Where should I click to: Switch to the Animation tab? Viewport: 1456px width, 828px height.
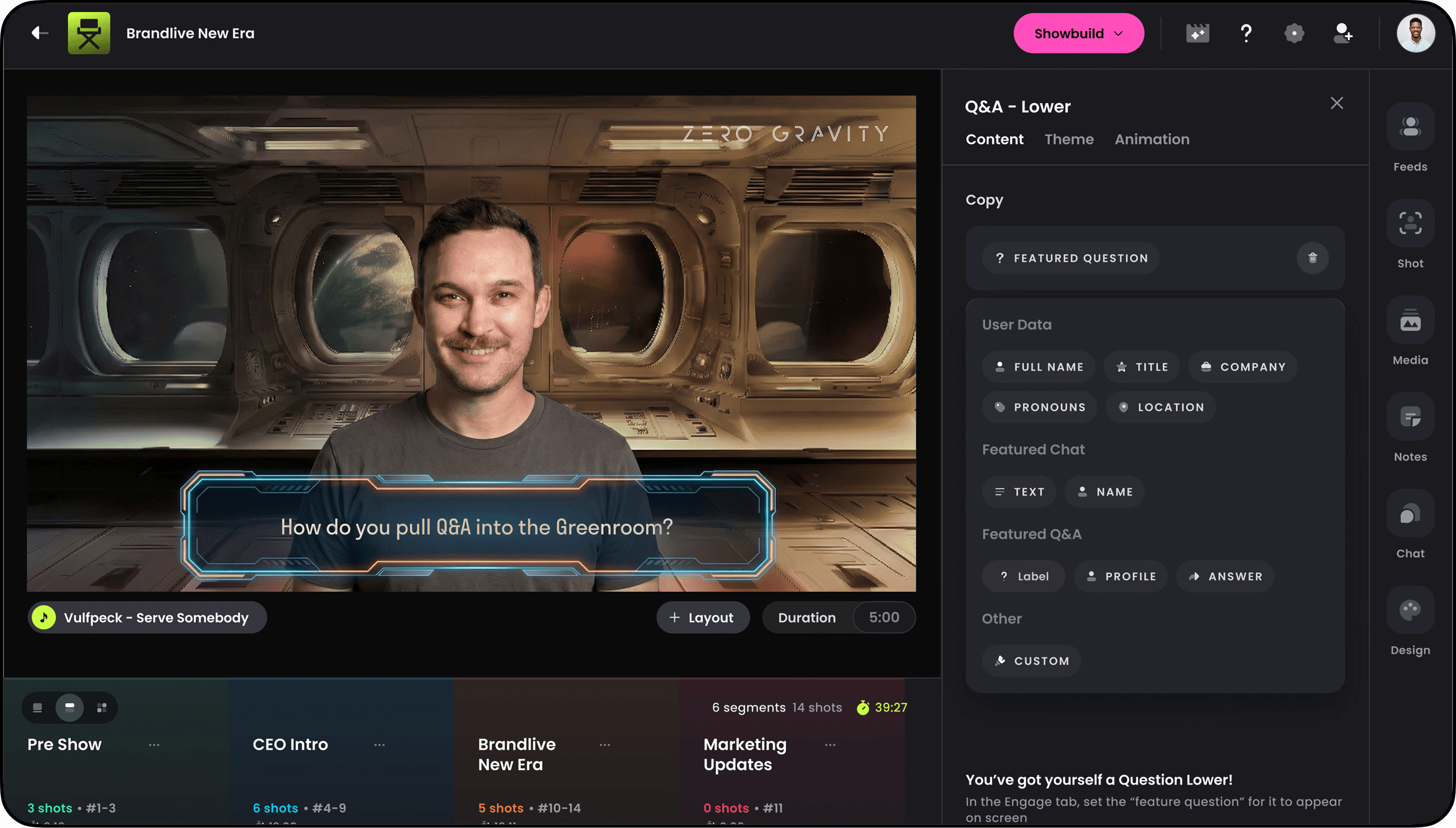click(x=1151, y=139)
